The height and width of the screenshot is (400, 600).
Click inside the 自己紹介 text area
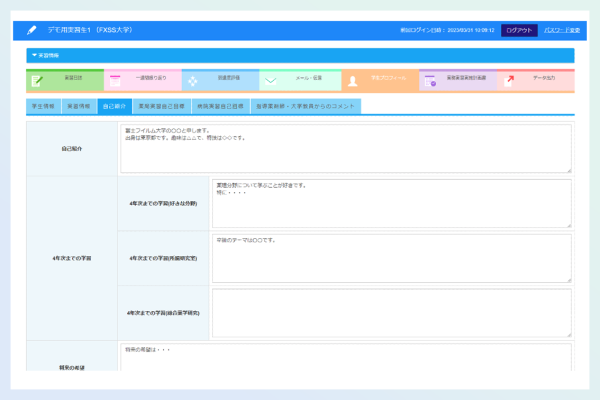click(x=346, y=148)
